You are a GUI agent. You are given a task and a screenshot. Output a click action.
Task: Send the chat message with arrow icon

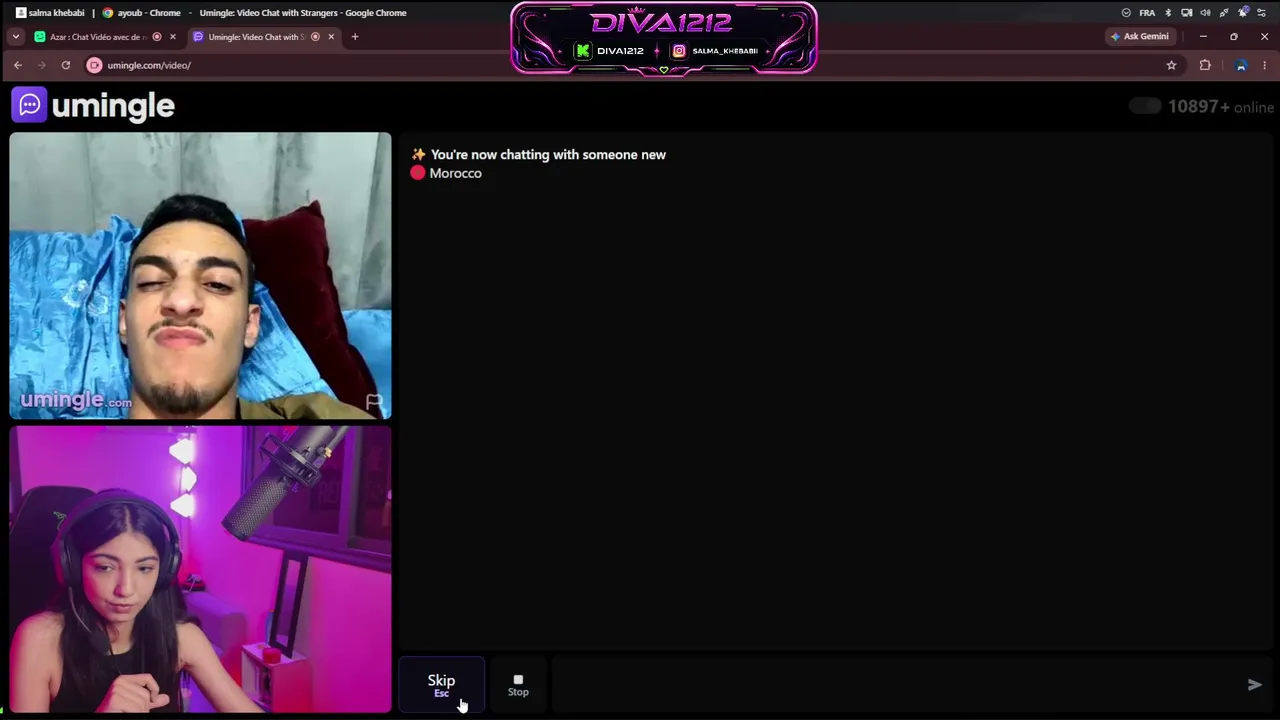tap(1254, 685)
